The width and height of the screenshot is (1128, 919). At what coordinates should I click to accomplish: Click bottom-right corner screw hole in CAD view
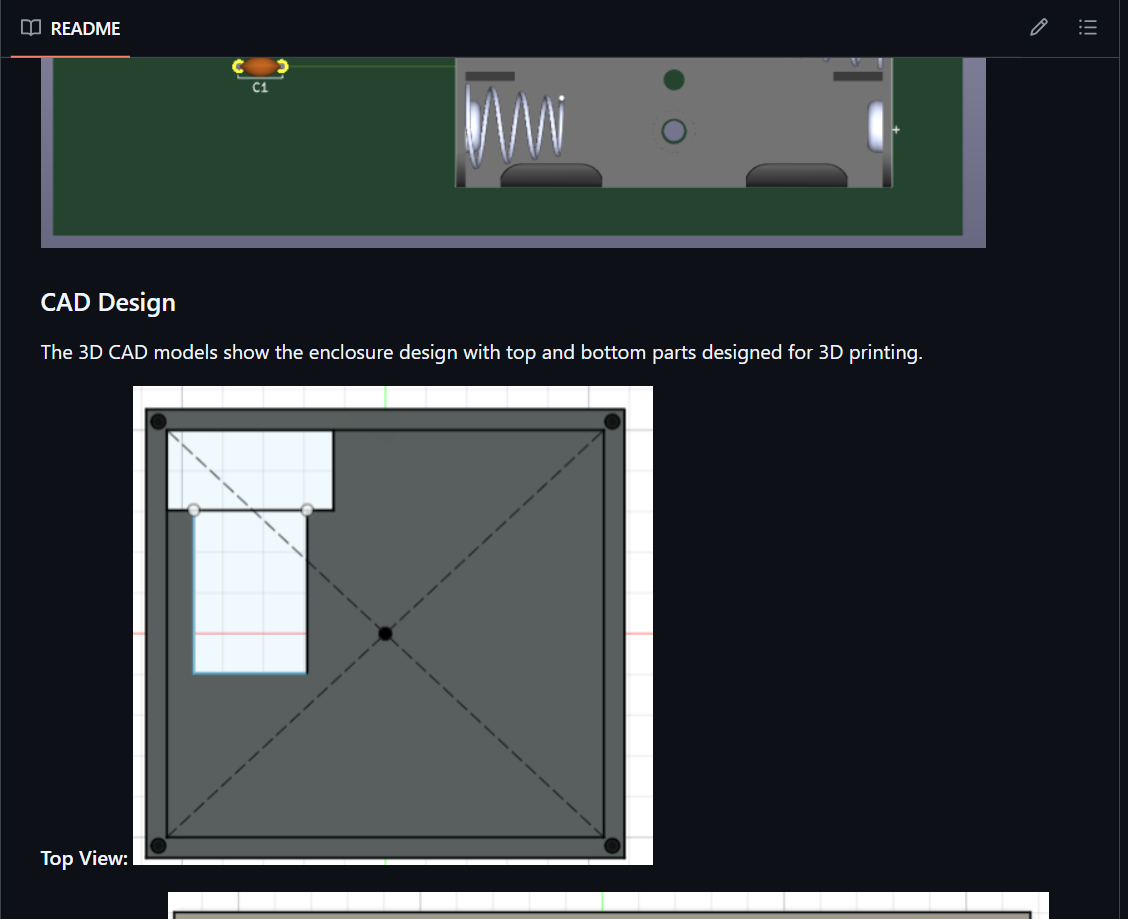pyautogui.click(x=612, y=847)
